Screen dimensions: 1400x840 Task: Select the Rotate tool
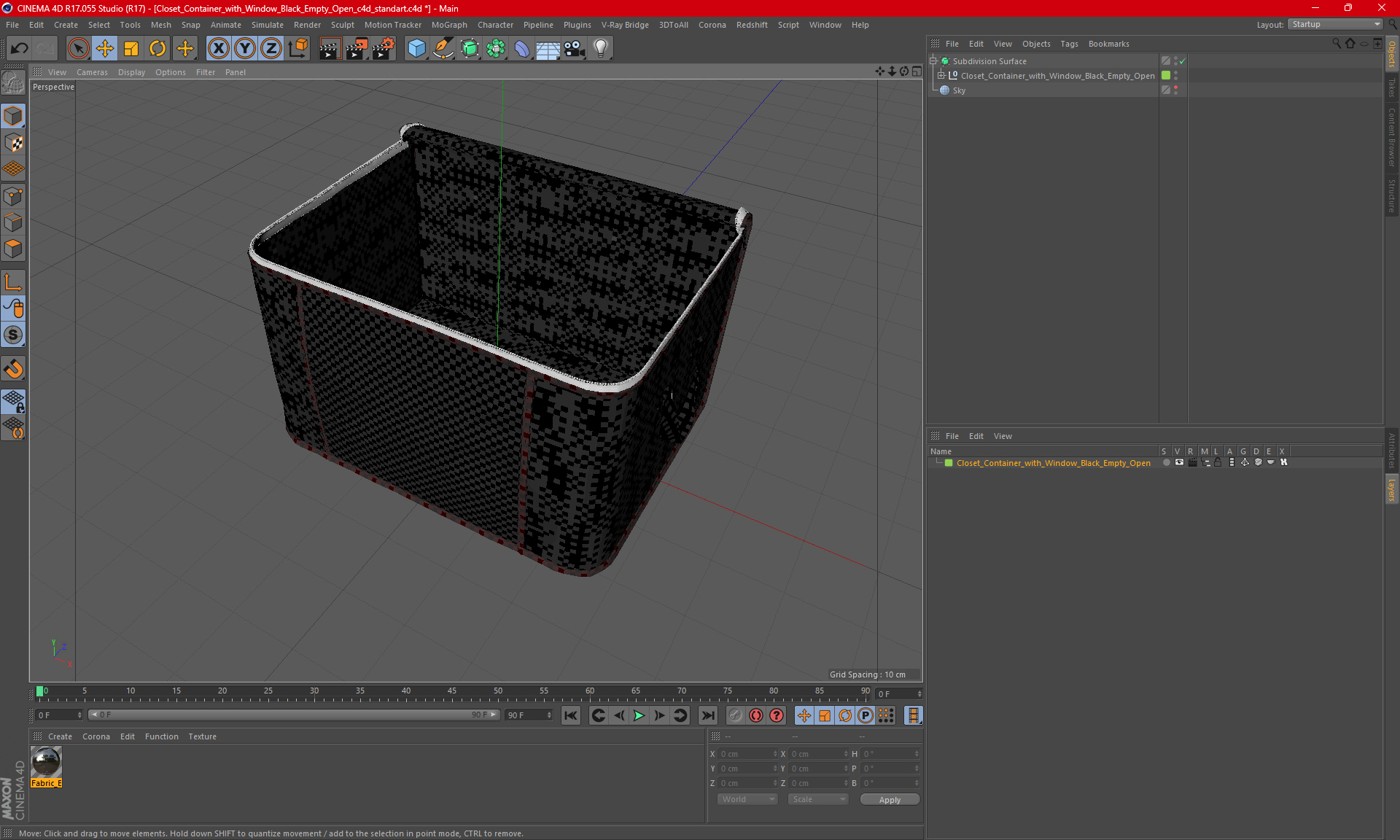pyautogui.click(x=157, y=49)
